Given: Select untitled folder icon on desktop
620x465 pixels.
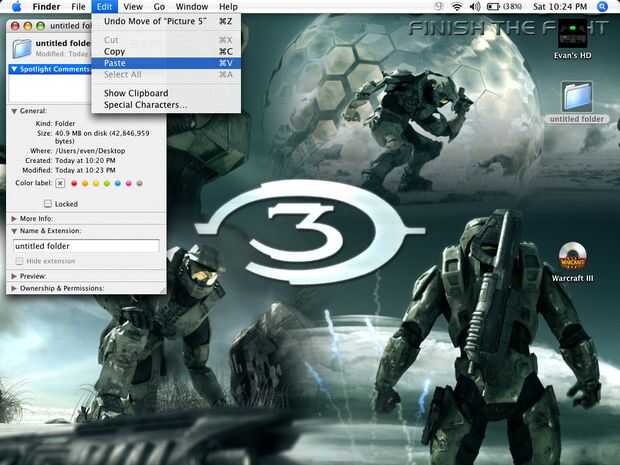Looking at the screenshot, I should point(577,96).
